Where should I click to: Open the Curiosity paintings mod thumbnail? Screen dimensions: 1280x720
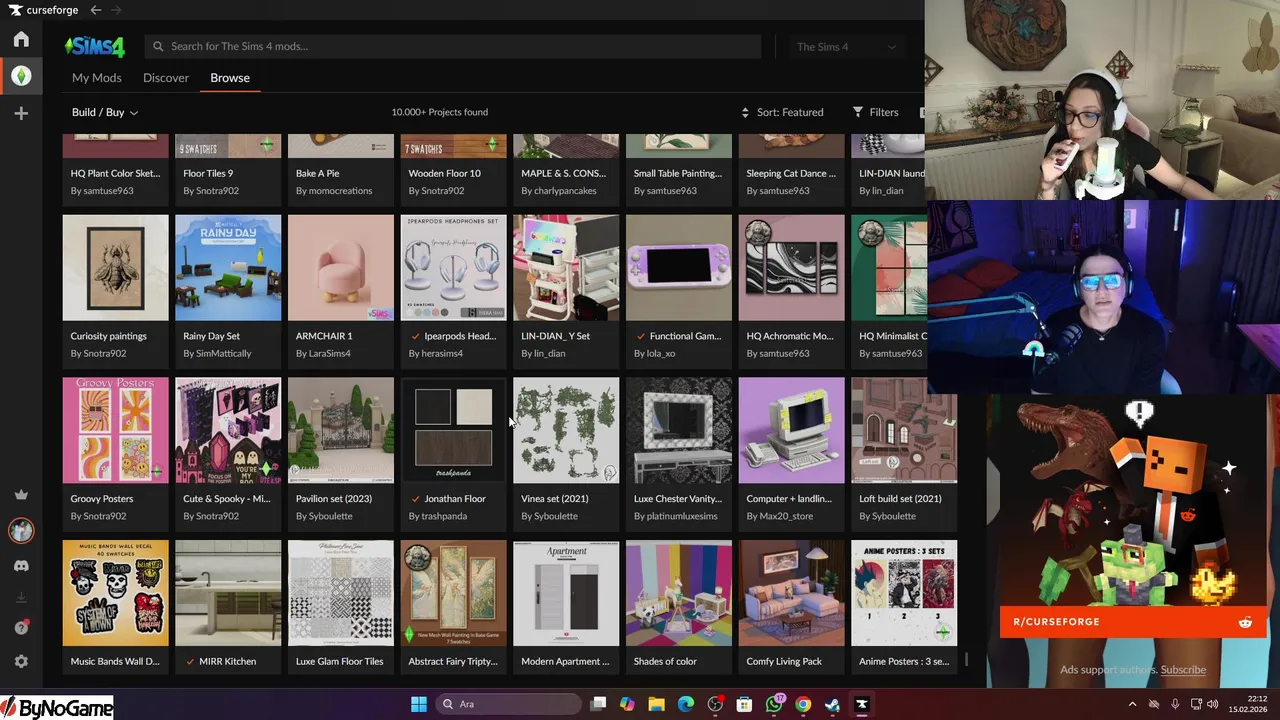(116, 268)
